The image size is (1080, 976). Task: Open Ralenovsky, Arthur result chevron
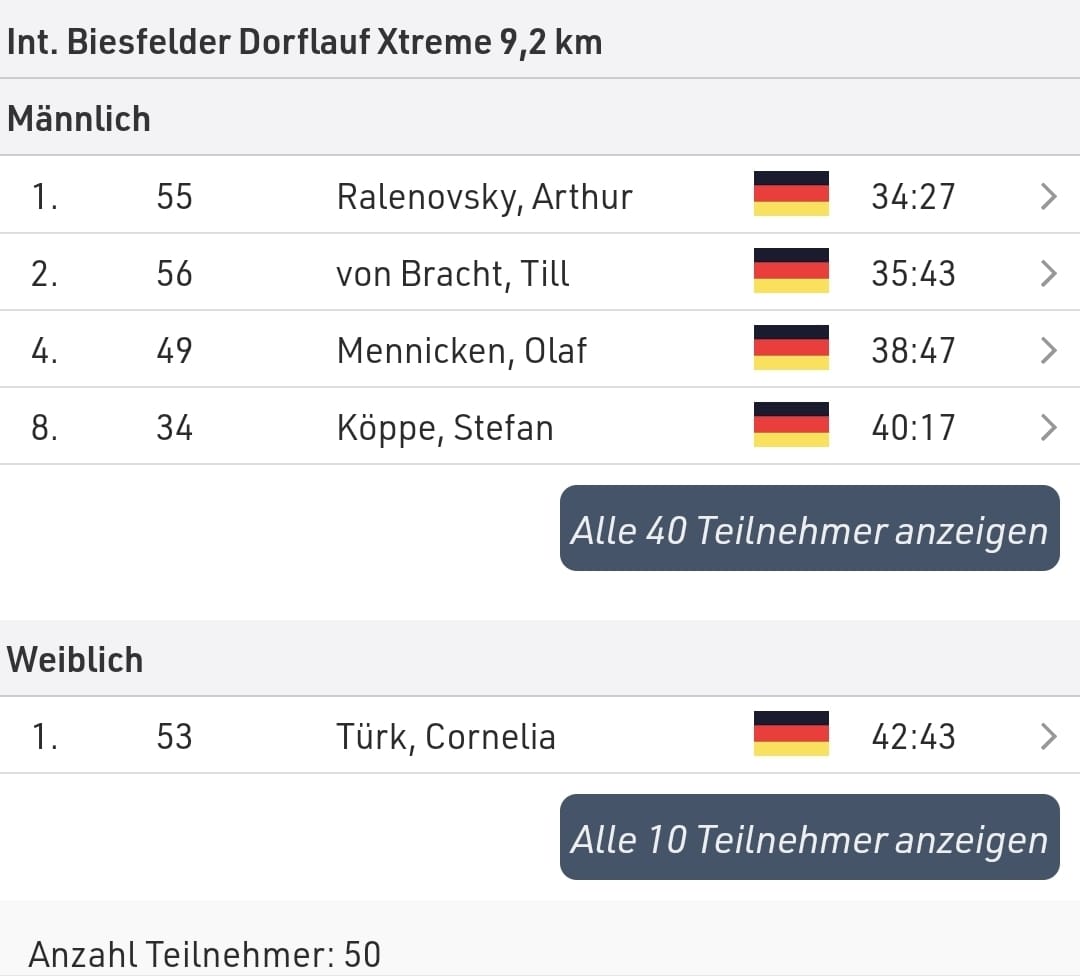coord(1048,196)
